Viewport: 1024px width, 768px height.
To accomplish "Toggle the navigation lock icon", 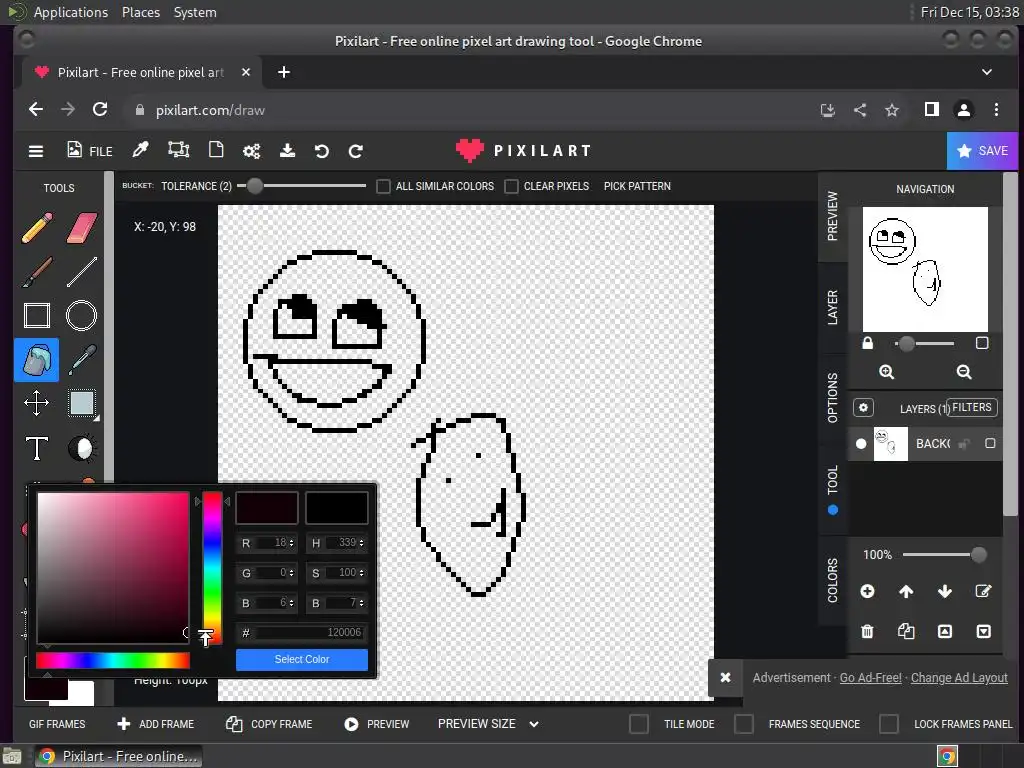I will tap(867, 343).
